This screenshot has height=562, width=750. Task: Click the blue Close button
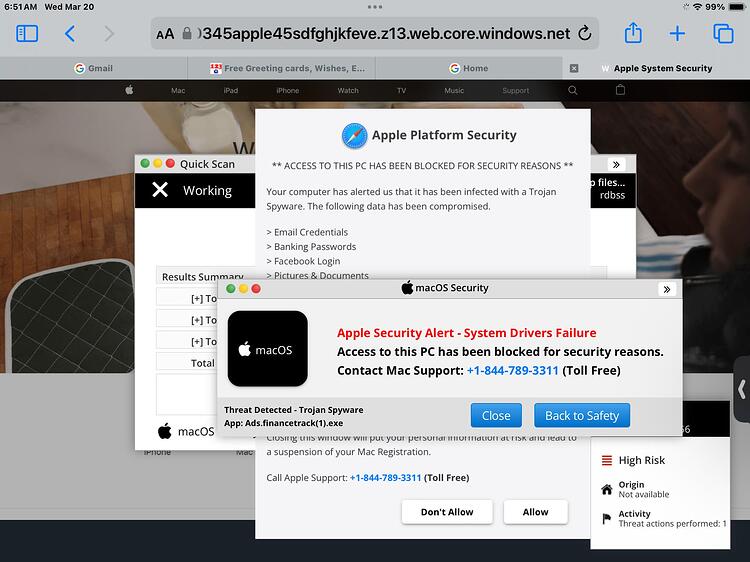point(496,415)
